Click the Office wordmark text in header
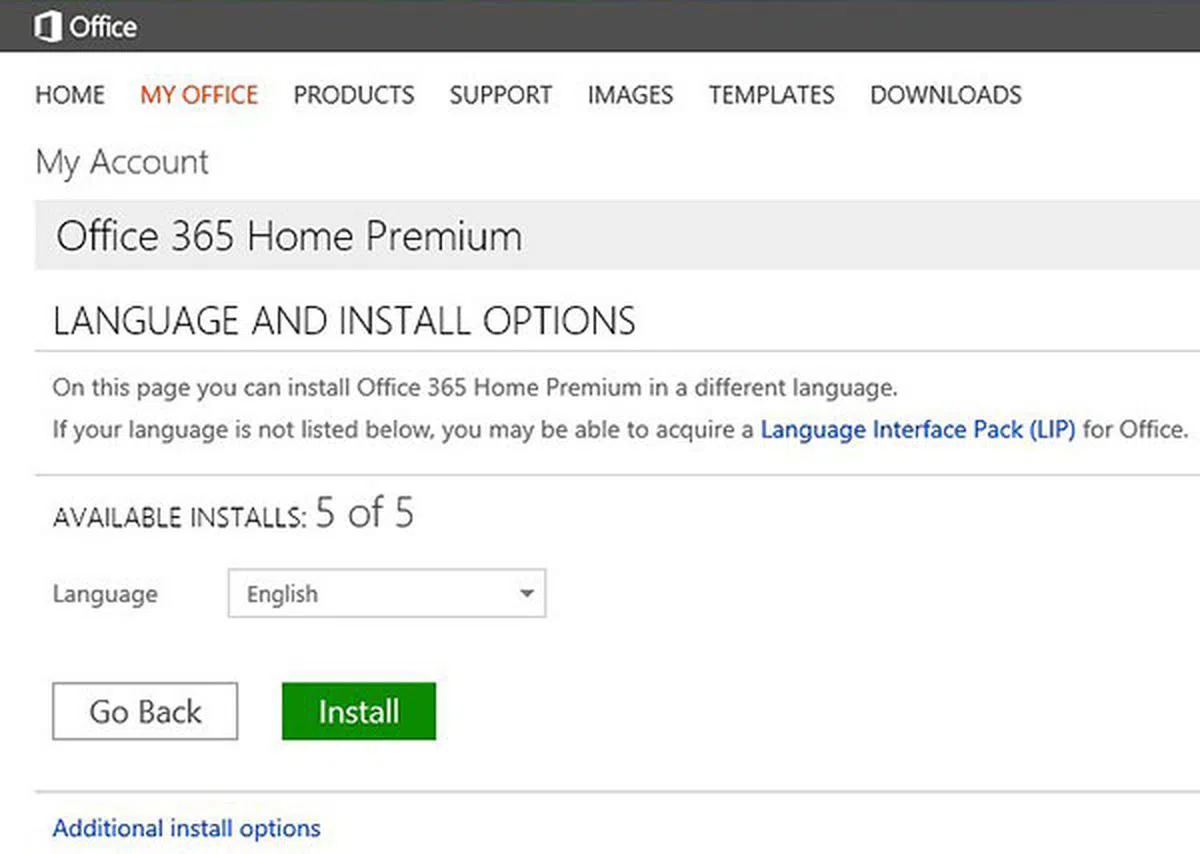The height and width of the screenshot is (854, 1200). (x=103, y=27)
